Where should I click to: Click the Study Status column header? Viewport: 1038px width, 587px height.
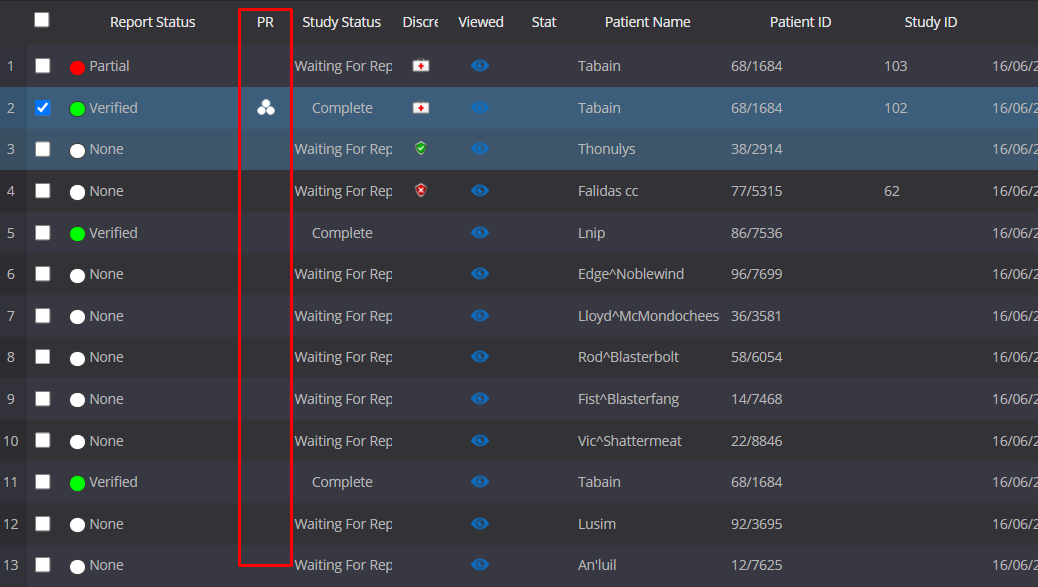pos(341,22)
